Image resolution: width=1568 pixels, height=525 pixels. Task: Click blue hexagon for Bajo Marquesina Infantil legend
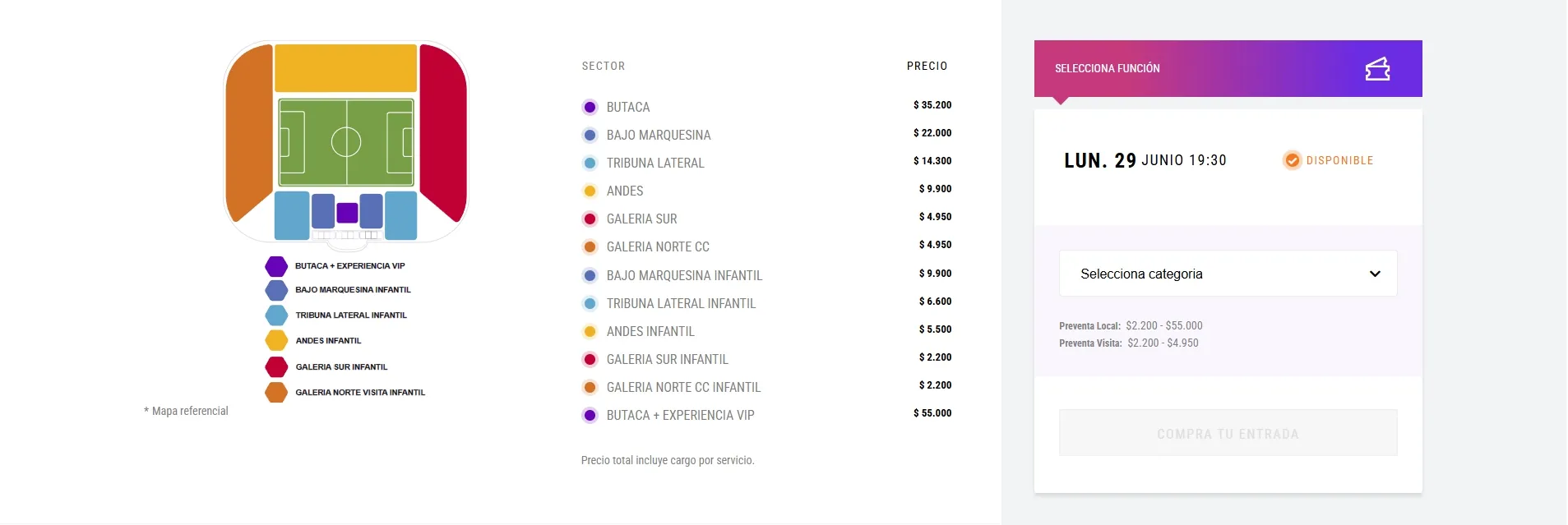pos(276,290)
